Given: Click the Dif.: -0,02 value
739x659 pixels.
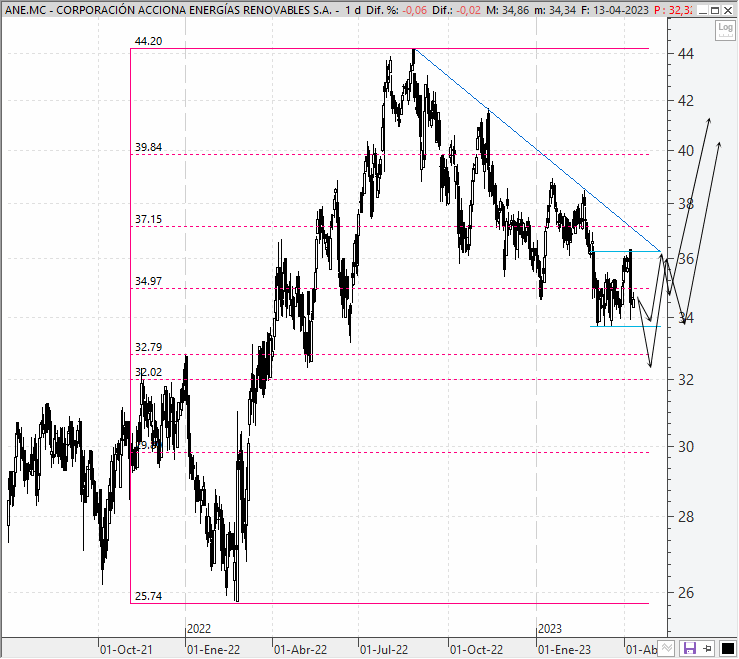Looking at the screenshot, I should tap(469, 10).
